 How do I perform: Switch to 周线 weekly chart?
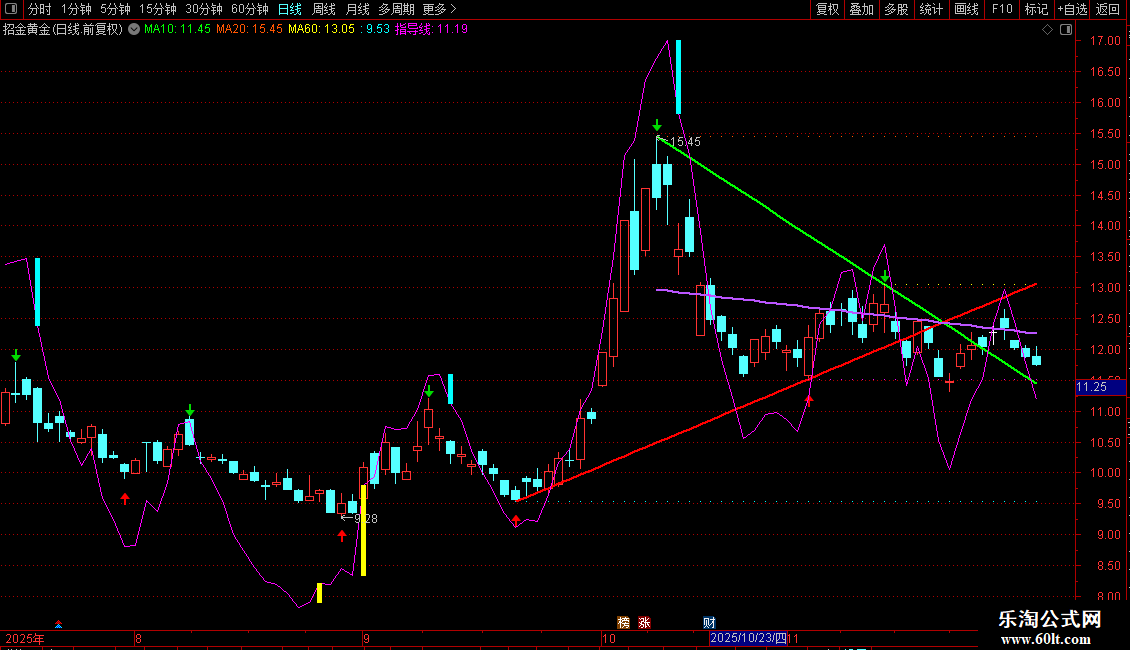pos(324,9)
